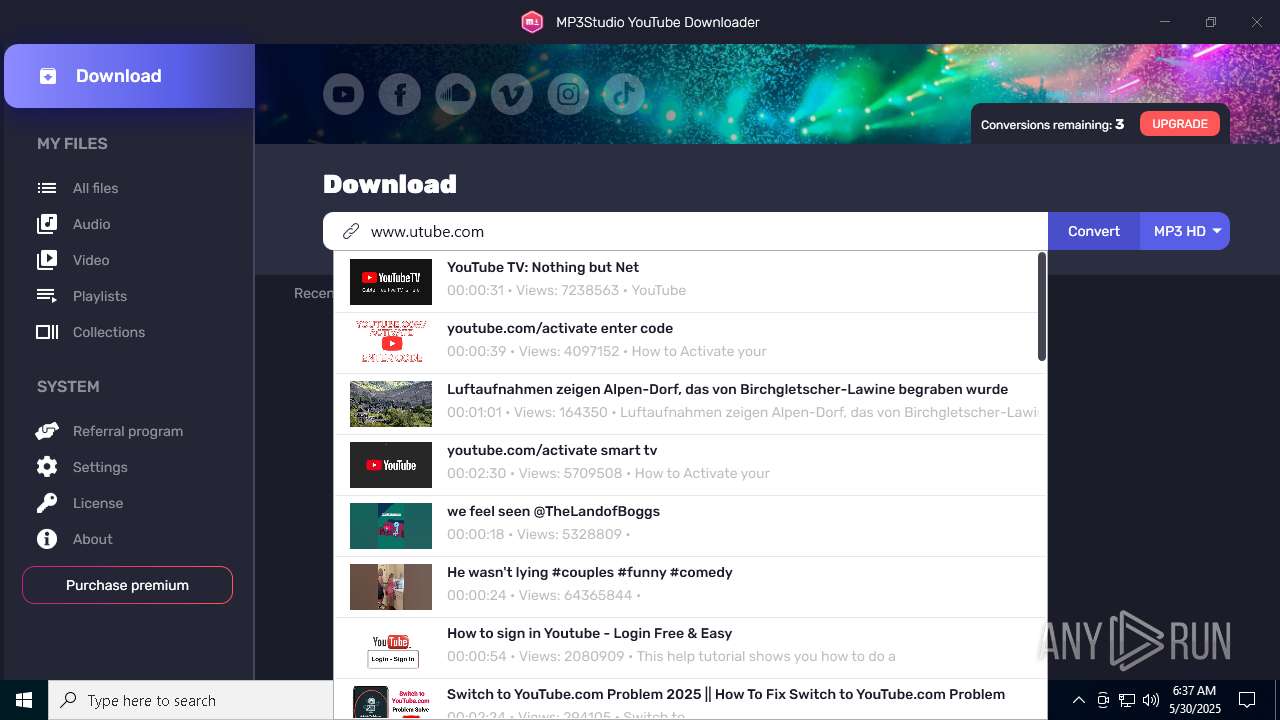Click Purchase premium button

pyautogui.click(x=127, y=585)
